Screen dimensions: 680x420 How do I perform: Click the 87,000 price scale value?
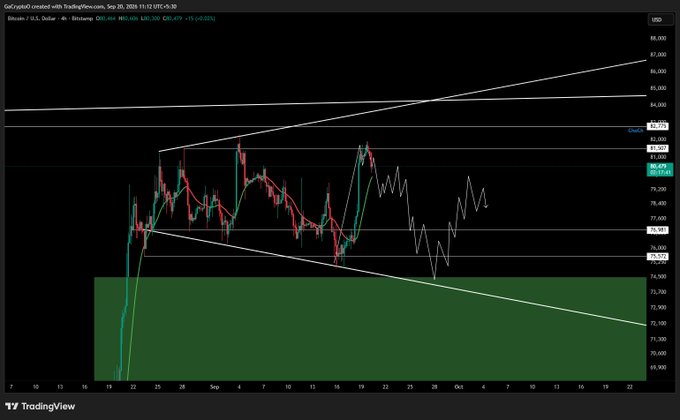[658, 55]
